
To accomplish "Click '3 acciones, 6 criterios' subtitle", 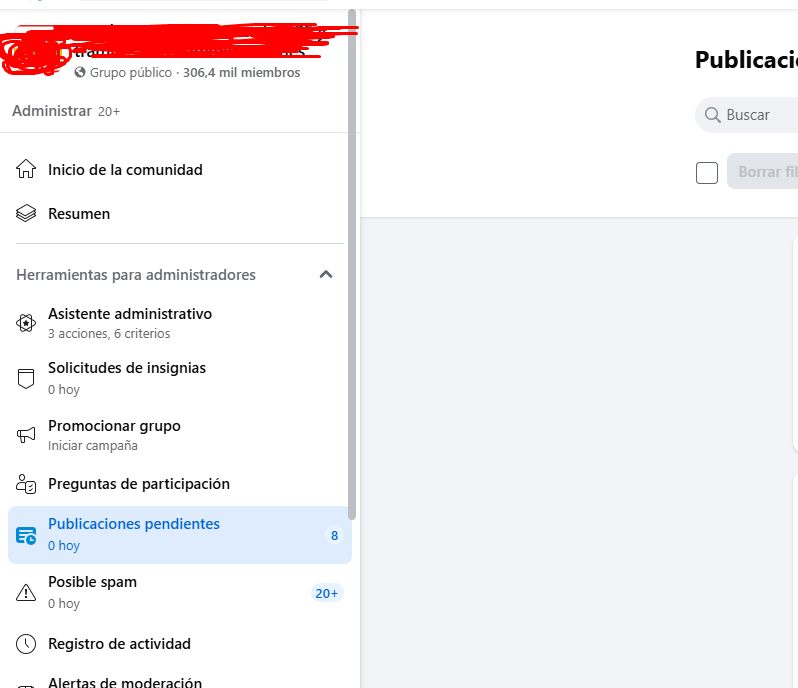I will pyautogui.click(x=109, y=334).
